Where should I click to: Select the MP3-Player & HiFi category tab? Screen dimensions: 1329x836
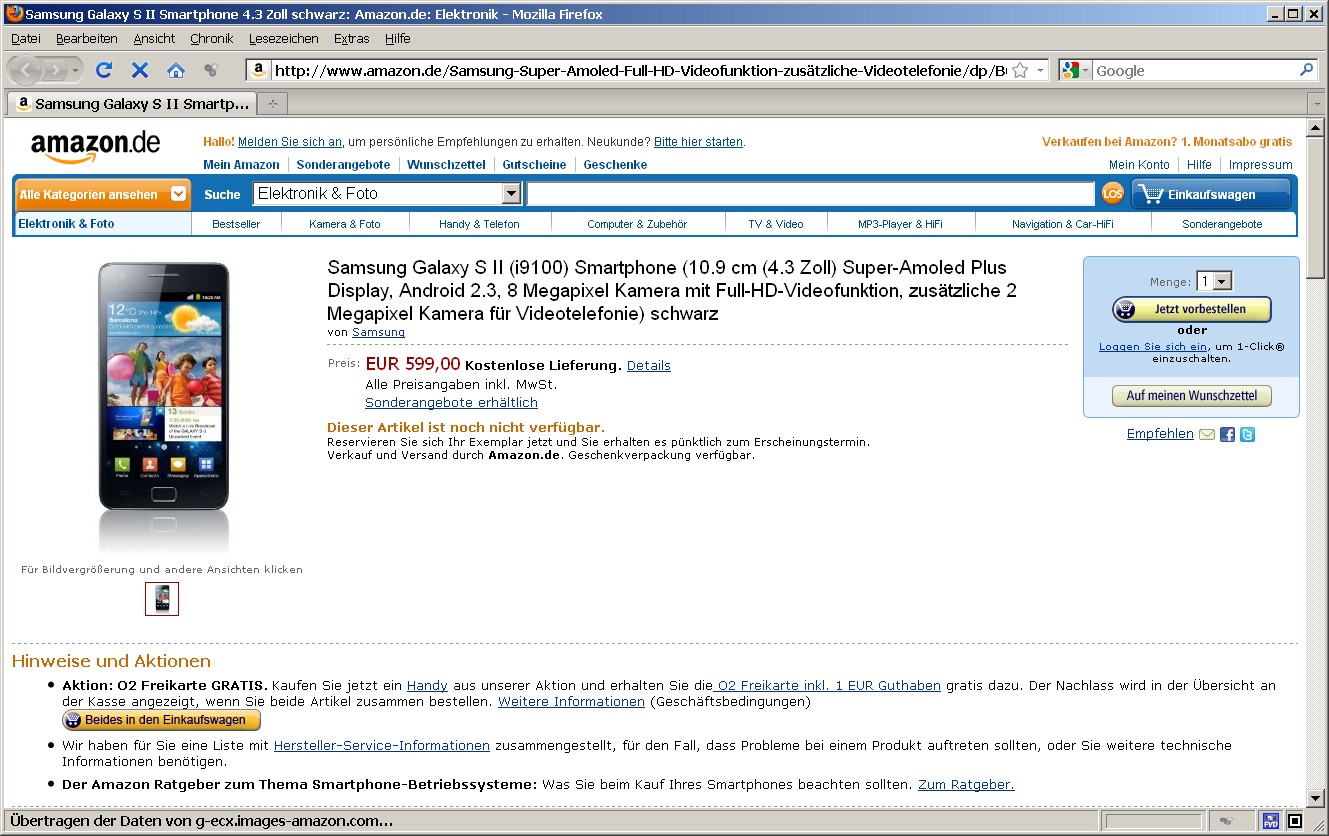tap(900, 224)
